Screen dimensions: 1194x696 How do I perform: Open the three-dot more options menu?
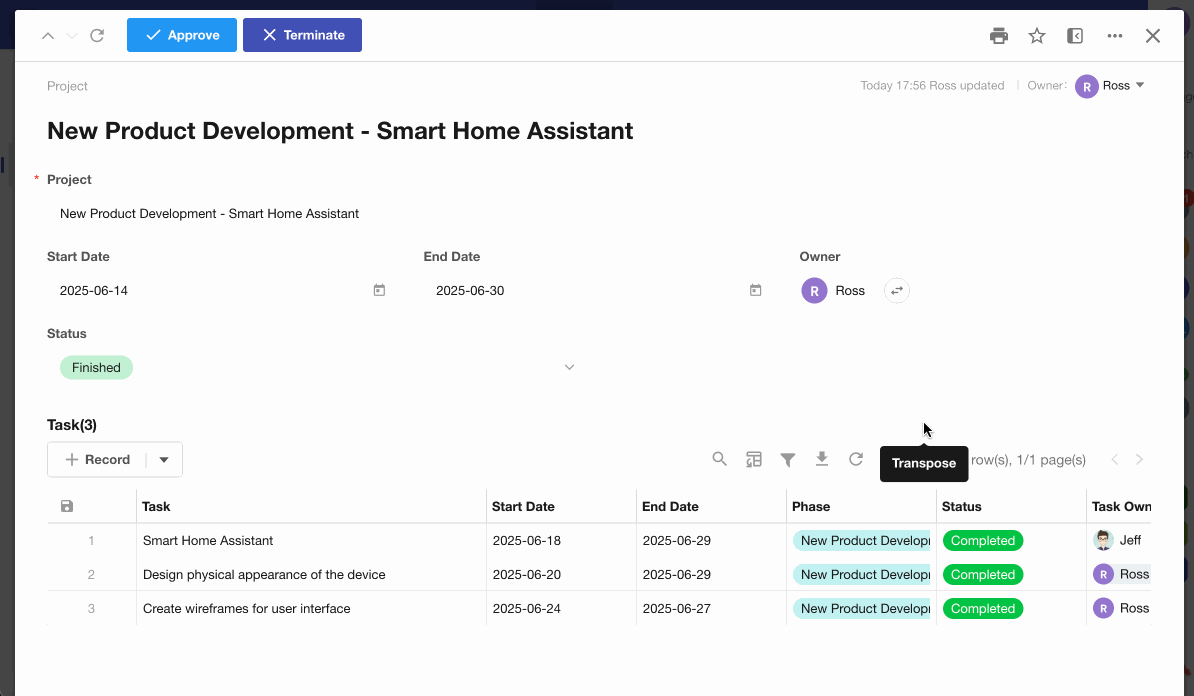click(1115, 36)
